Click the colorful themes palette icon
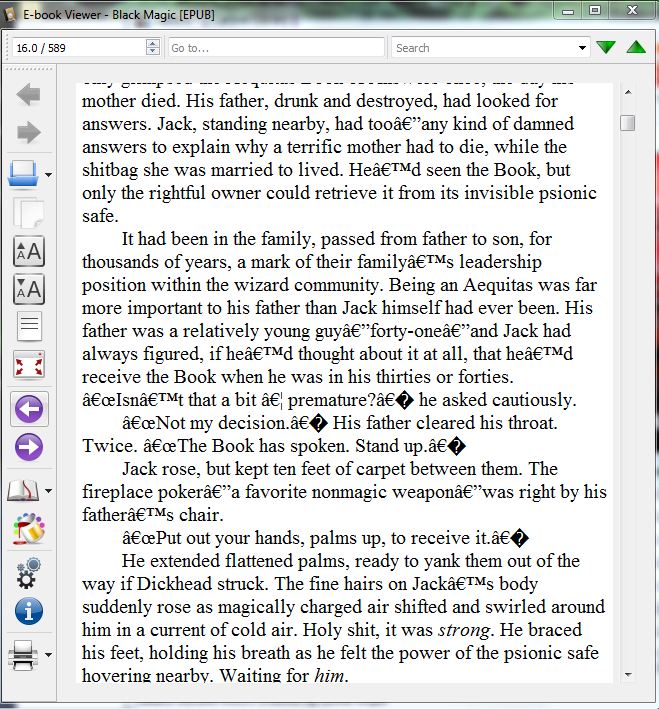659x709 pixels. (x=29, y=528)
